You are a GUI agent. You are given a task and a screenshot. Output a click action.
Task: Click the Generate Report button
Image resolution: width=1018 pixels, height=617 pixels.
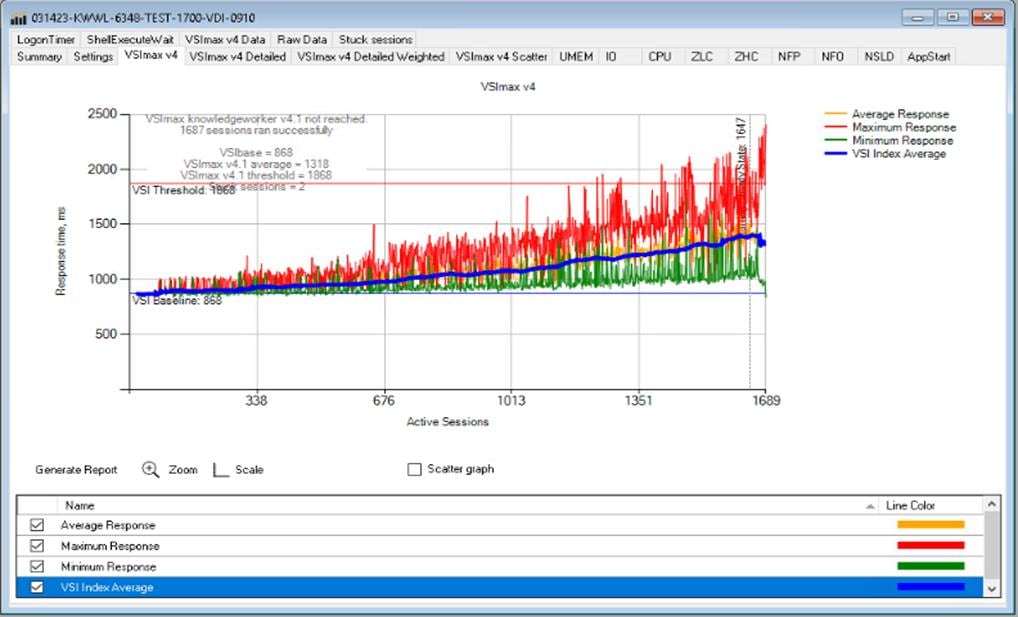[x=76, y=469]
